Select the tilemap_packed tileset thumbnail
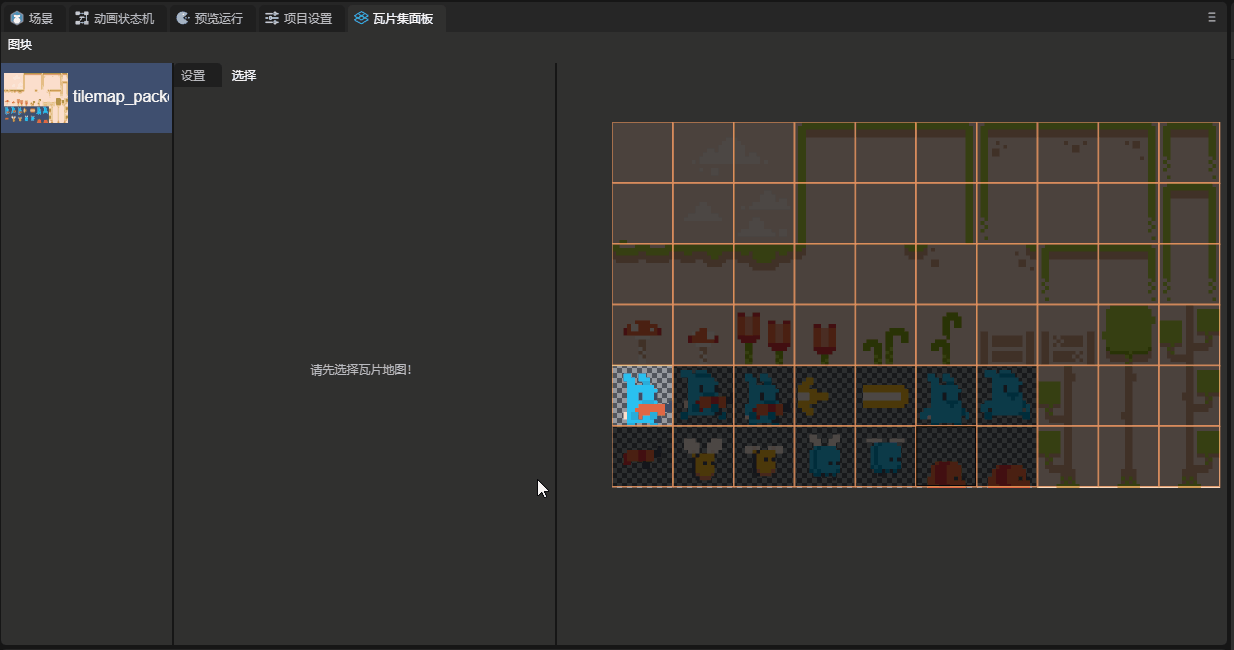 coord(36,98)
